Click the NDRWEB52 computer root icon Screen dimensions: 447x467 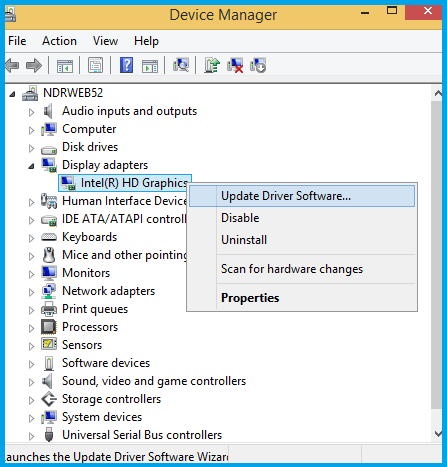click(30, 93)
